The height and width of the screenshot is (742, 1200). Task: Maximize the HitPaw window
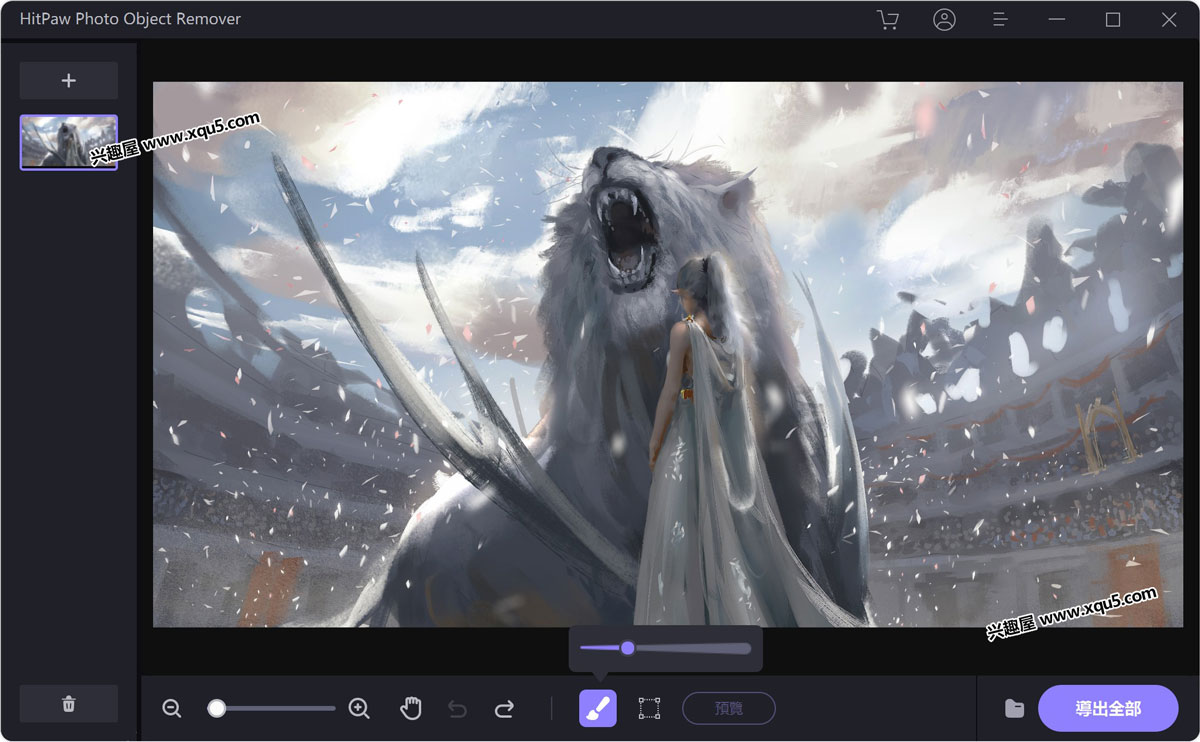point(1113,20)
